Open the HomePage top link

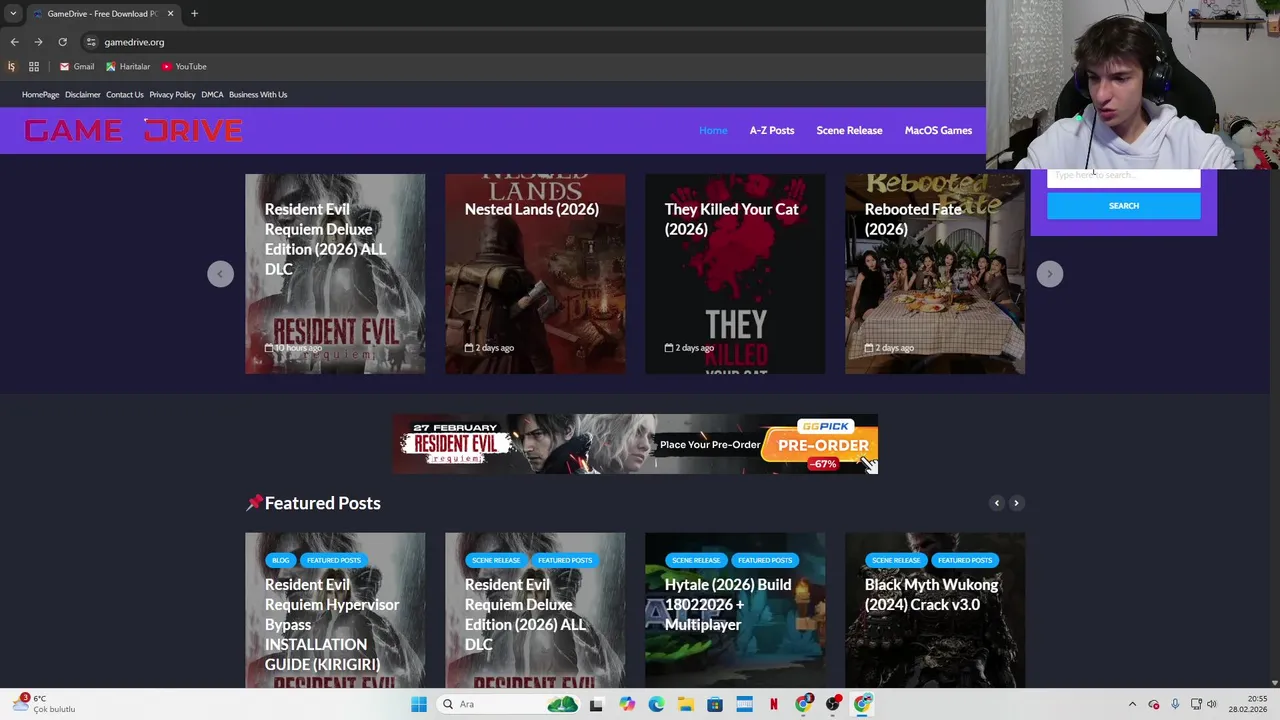[x=41, y=94]
